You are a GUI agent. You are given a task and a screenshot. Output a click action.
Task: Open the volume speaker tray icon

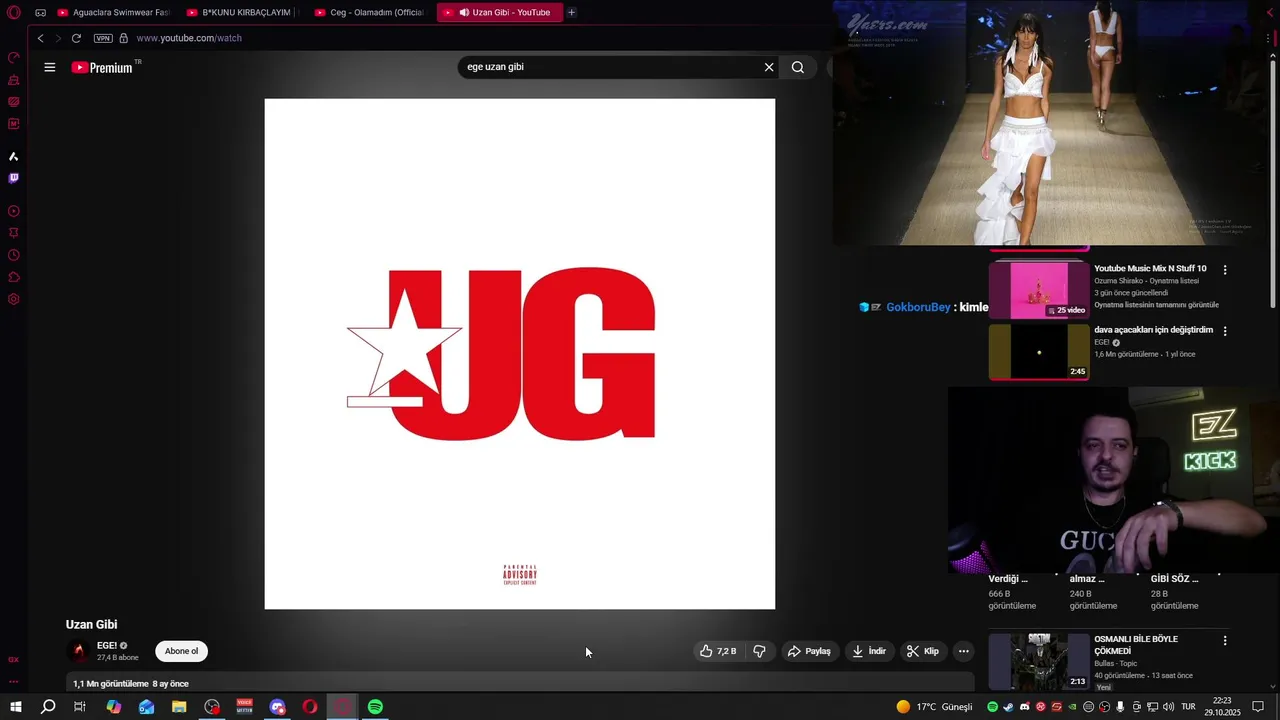(x=1168, y=707)
